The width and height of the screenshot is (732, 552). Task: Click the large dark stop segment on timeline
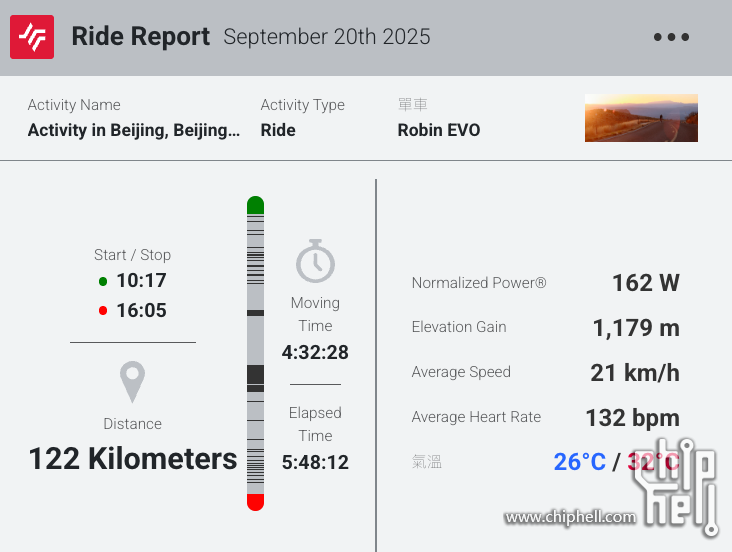click(x=255, y=375)
